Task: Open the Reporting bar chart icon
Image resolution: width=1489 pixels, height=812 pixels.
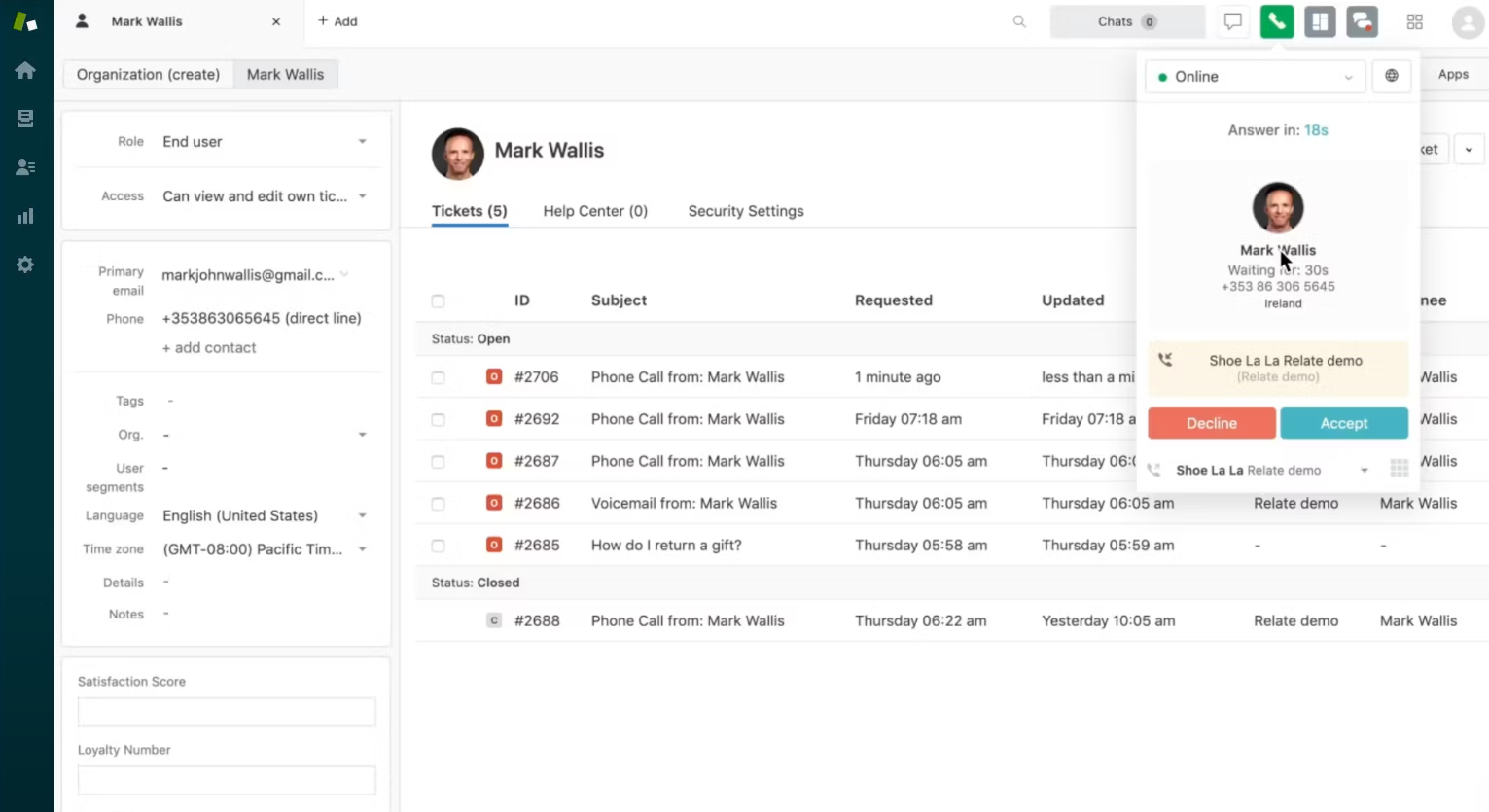Action: pyautogui.click(x=25, y=216)
